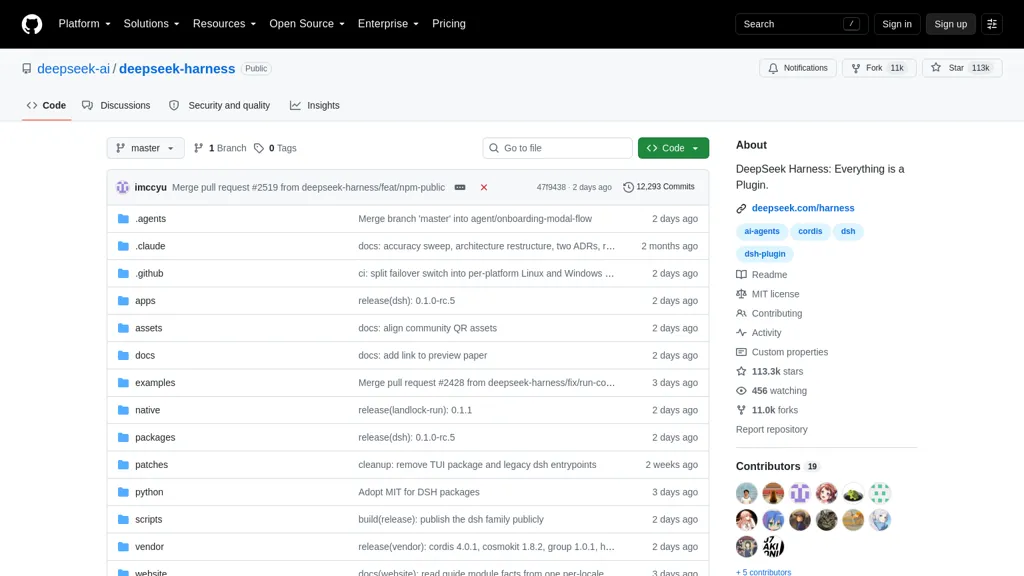Screen dimensions: 1024x576
Task: Open the master branch selector
Action: [x=146, y=148]
